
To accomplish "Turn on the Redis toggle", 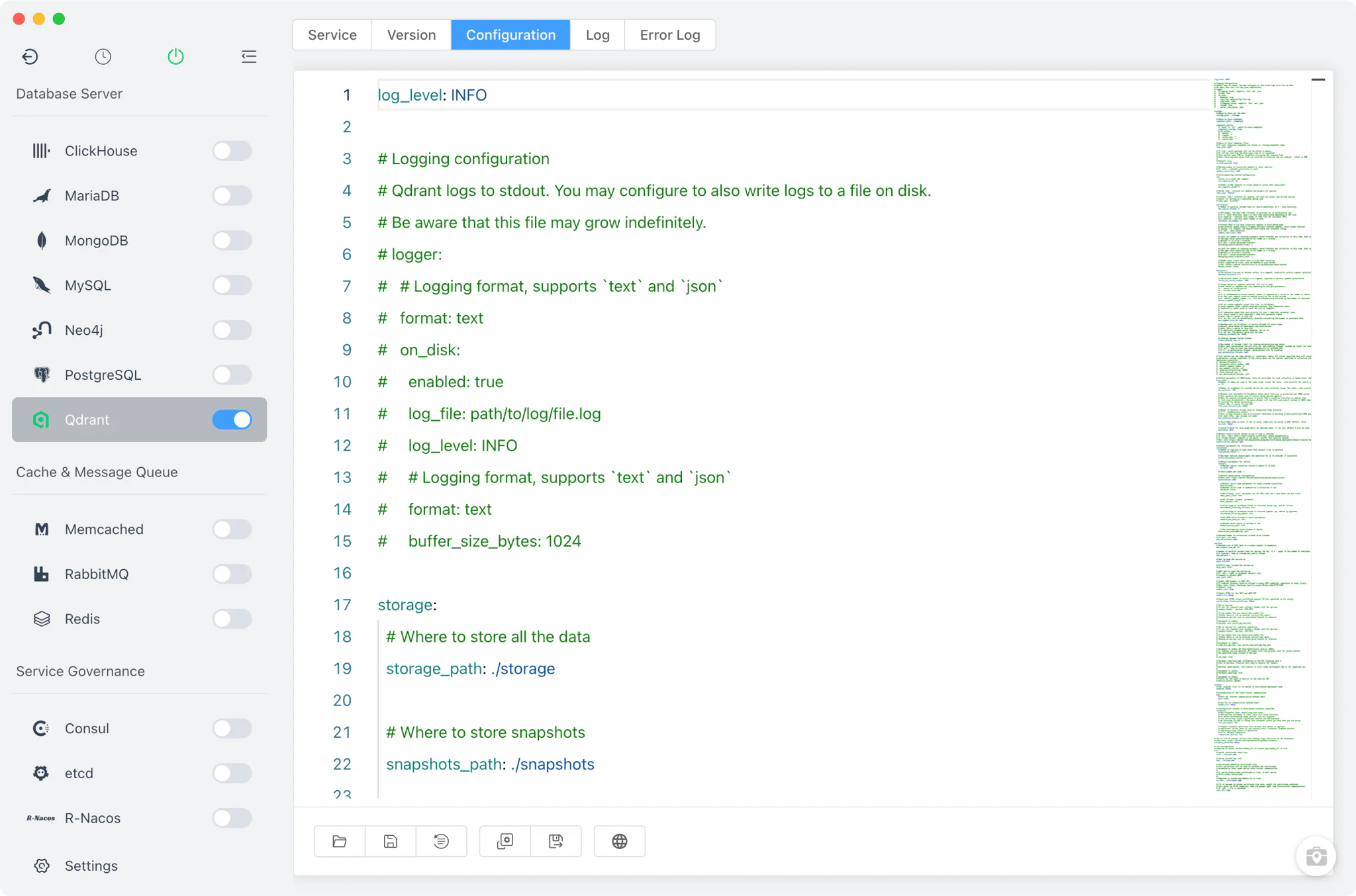I will tap(232, 619).
